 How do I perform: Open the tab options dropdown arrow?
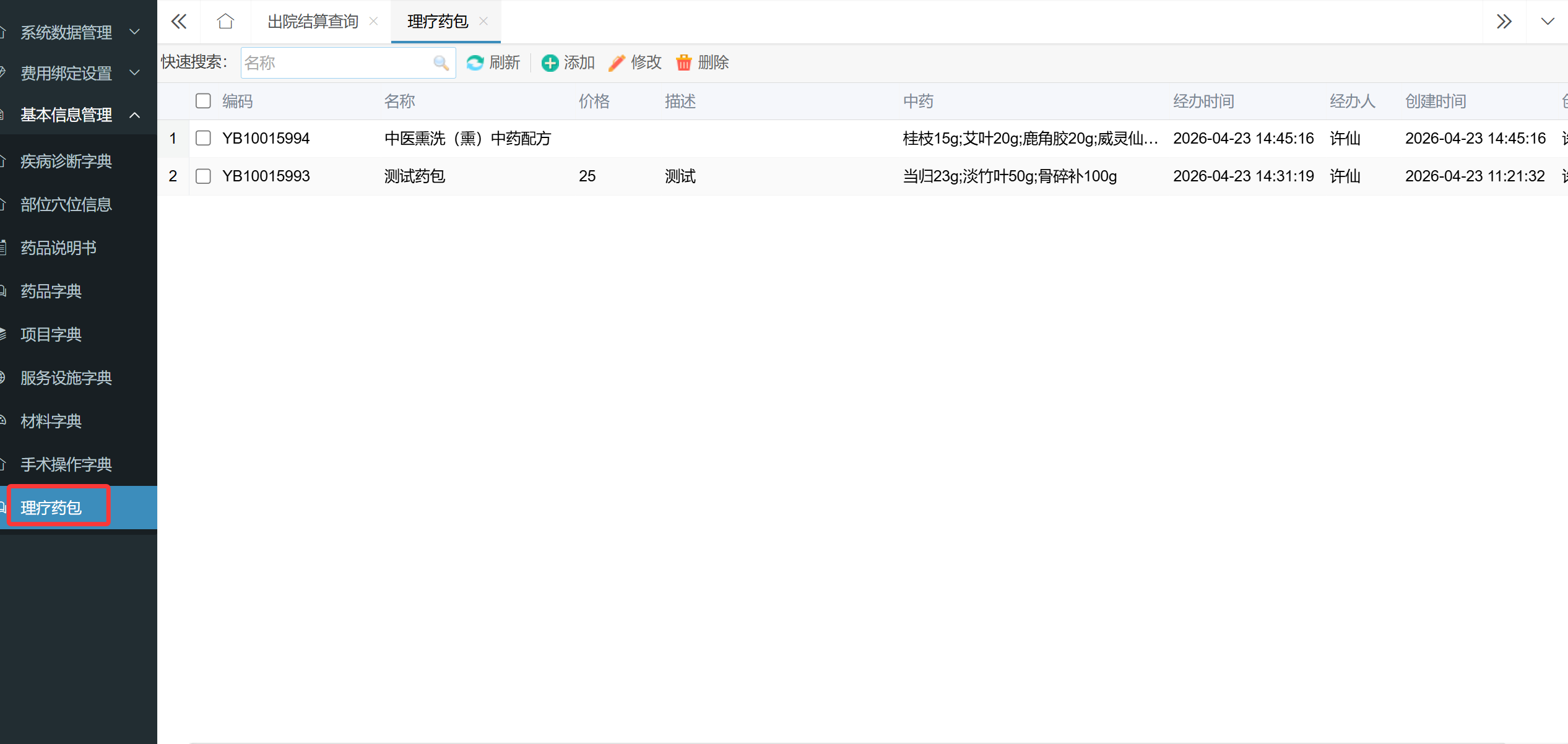tap(1547, 22)
